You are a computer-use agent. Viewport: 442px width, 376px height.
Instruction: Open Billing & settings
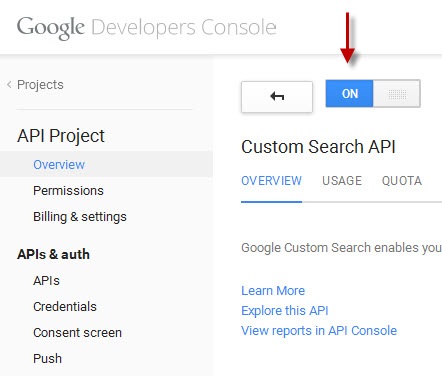coord(80,217)
